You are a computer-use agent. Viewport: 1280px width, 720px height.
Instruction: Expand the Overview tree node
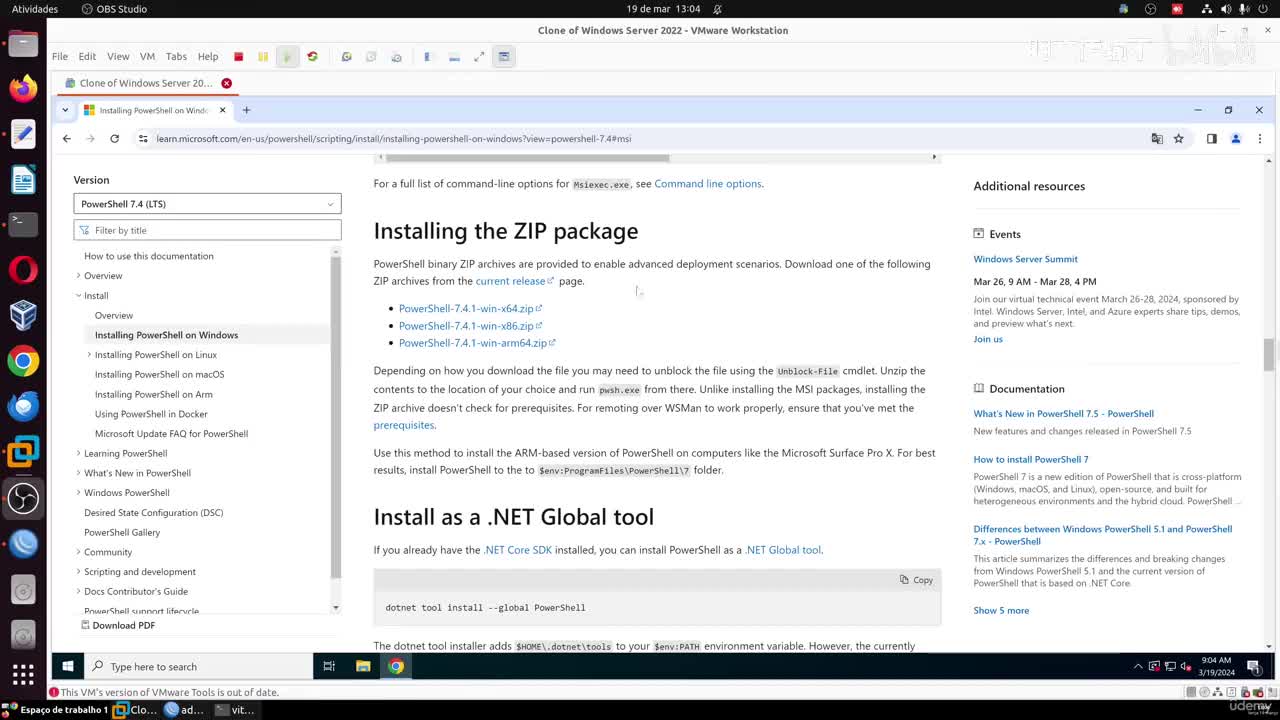coord(78,276)
